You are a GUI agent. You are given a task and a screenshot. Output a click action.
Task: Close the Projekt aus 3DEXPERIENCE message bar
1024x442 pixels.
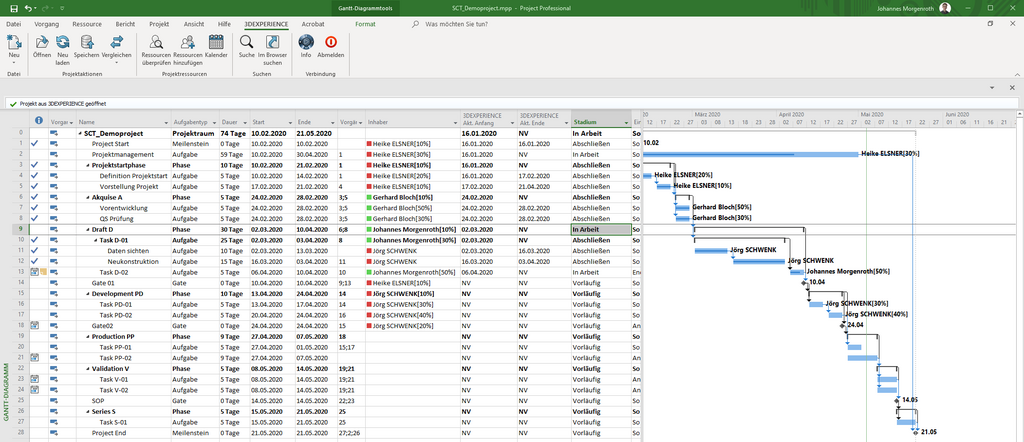(1010, 87)
